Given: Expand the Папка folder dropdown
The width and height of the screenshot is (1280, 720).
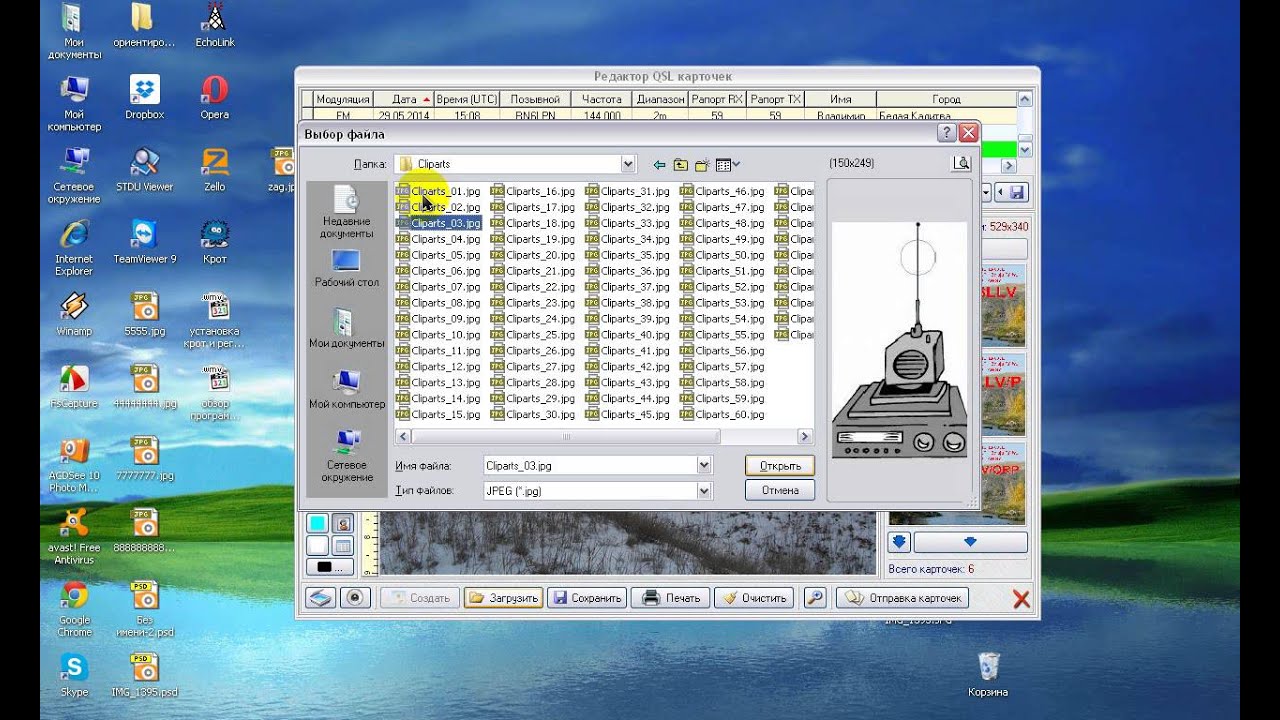Looking at the screenshot, I should [x=627, y=164].
